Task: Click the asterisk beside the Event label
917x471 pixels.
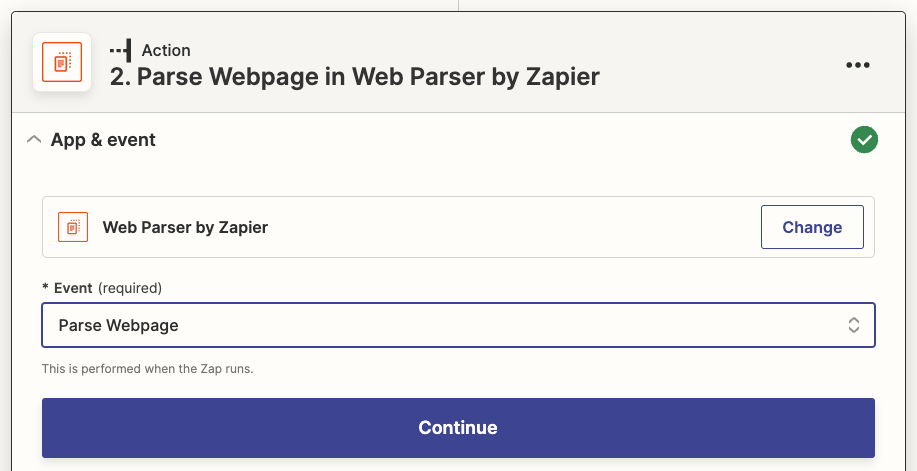Action: coord(45,288)
